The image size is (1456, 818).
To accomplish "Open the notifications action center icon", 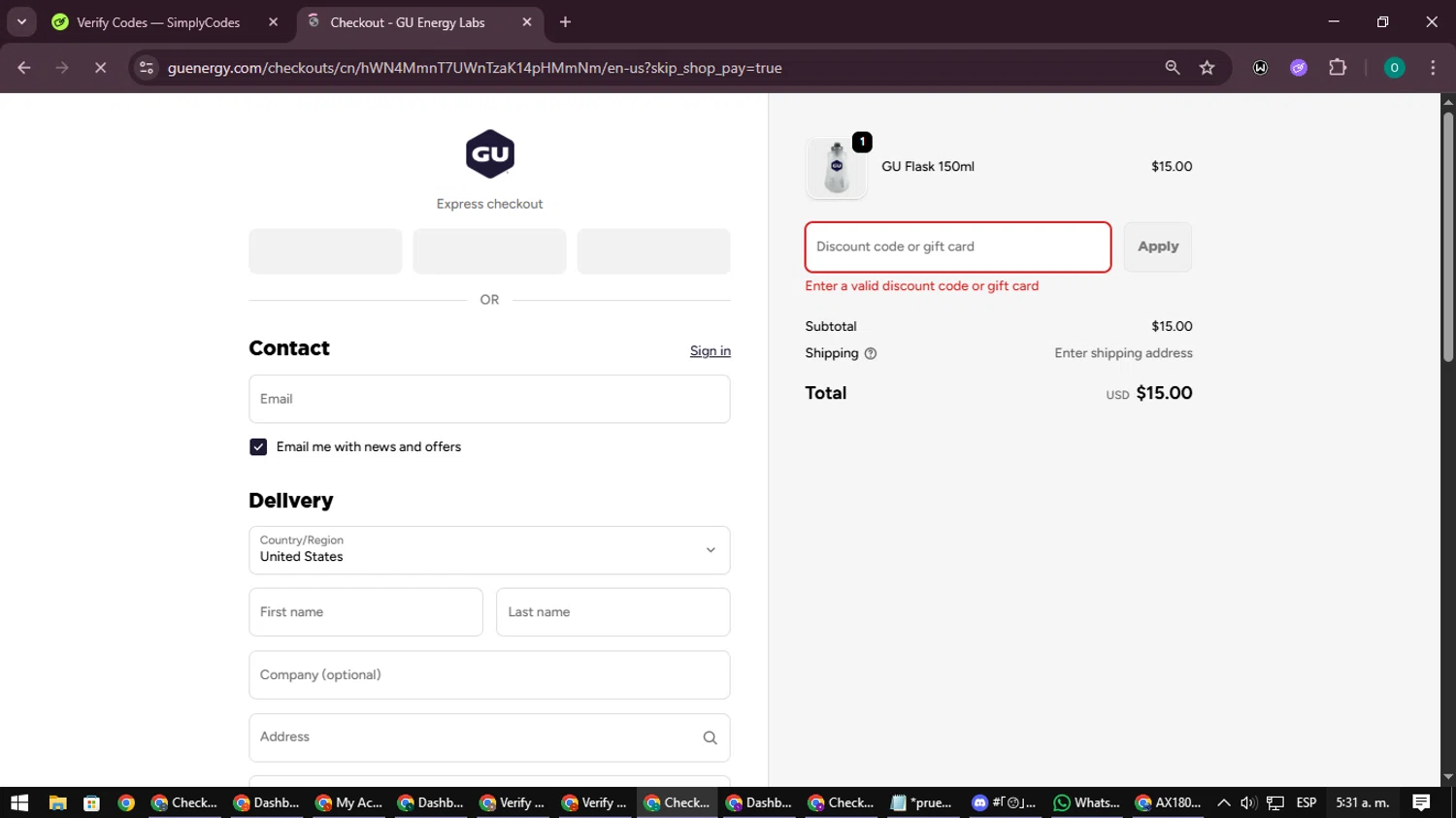I will (1422, 802).
